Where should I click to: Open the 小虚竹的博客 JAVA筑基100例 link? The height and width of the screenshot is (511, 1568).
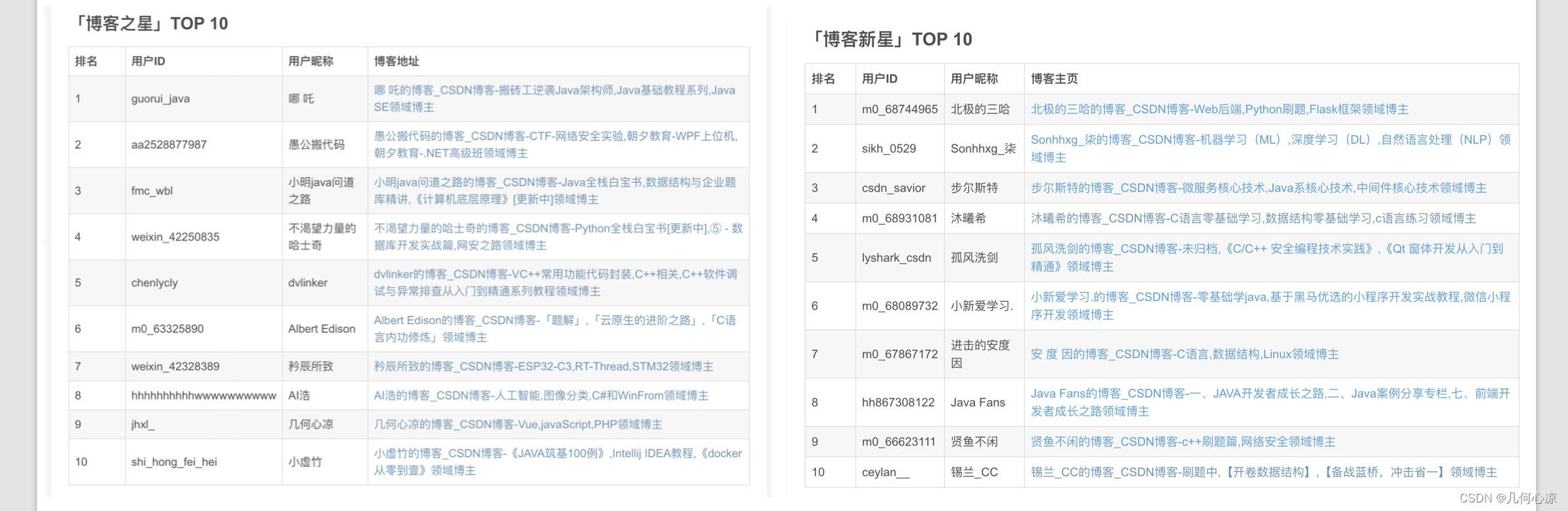[558, 462]
